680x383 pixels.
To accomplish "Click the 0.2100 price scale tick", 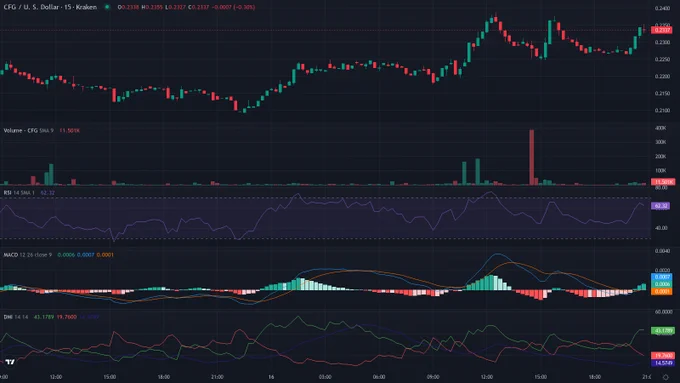I will click(x=662, y=110).
